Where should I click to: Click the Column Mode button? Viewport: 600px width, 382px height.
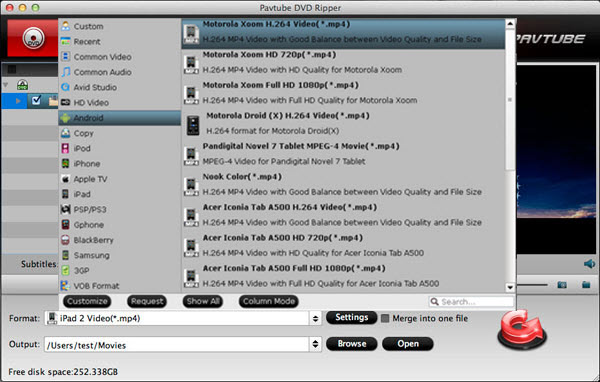(269, 301)
